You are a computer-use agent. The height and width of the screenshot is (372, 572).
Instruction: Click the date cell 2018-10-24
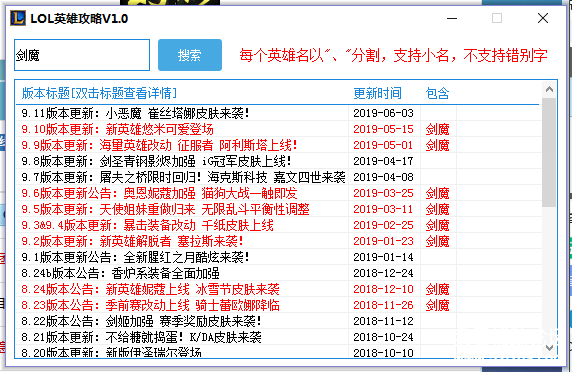click(x=383, y=338)
